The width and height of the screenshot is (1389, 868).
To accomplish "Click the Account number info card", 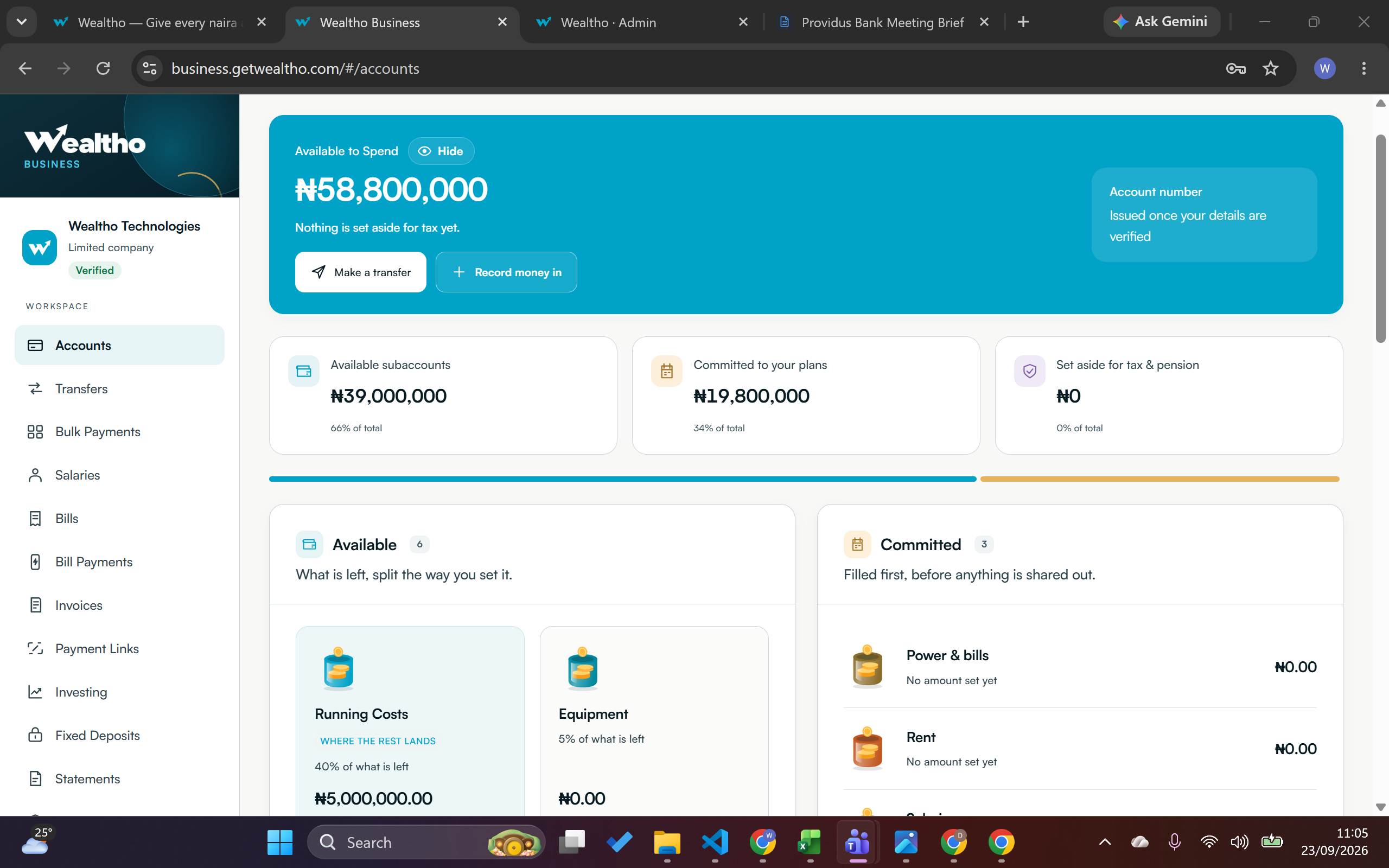I will coord(1204,215).
